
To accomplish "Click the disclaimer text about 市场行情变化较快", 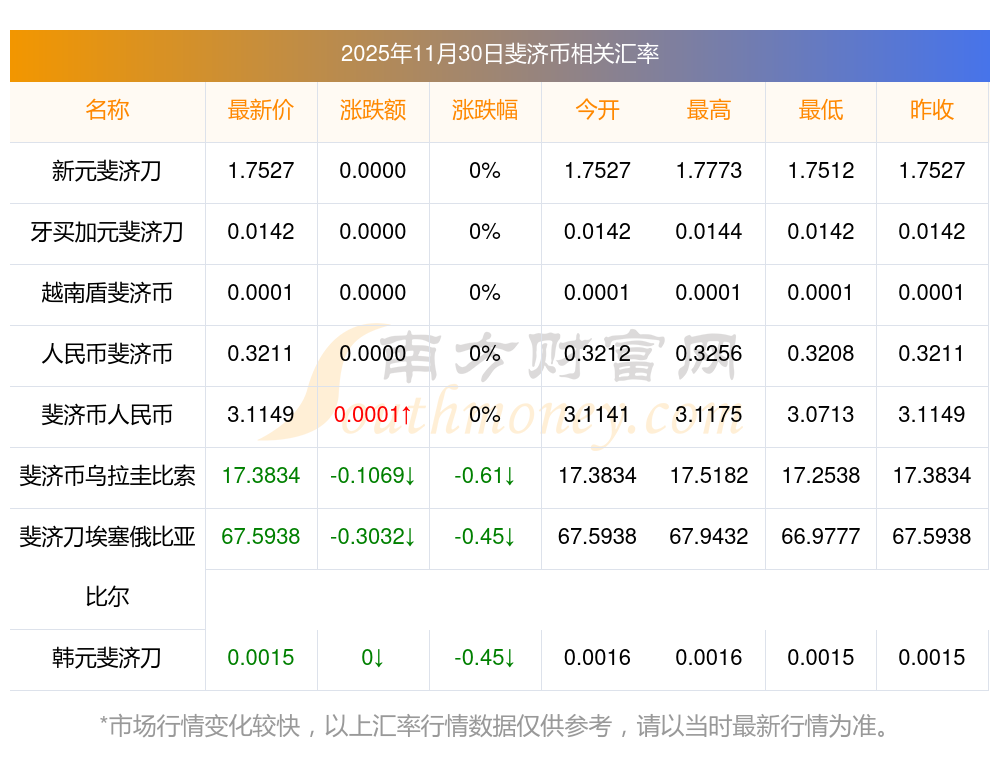I will 496,726.
